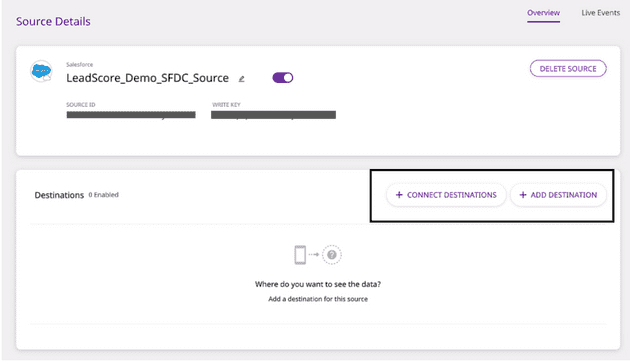Click the phone device illustration icon
Screen dimensions: 630x364
(300, 255)
